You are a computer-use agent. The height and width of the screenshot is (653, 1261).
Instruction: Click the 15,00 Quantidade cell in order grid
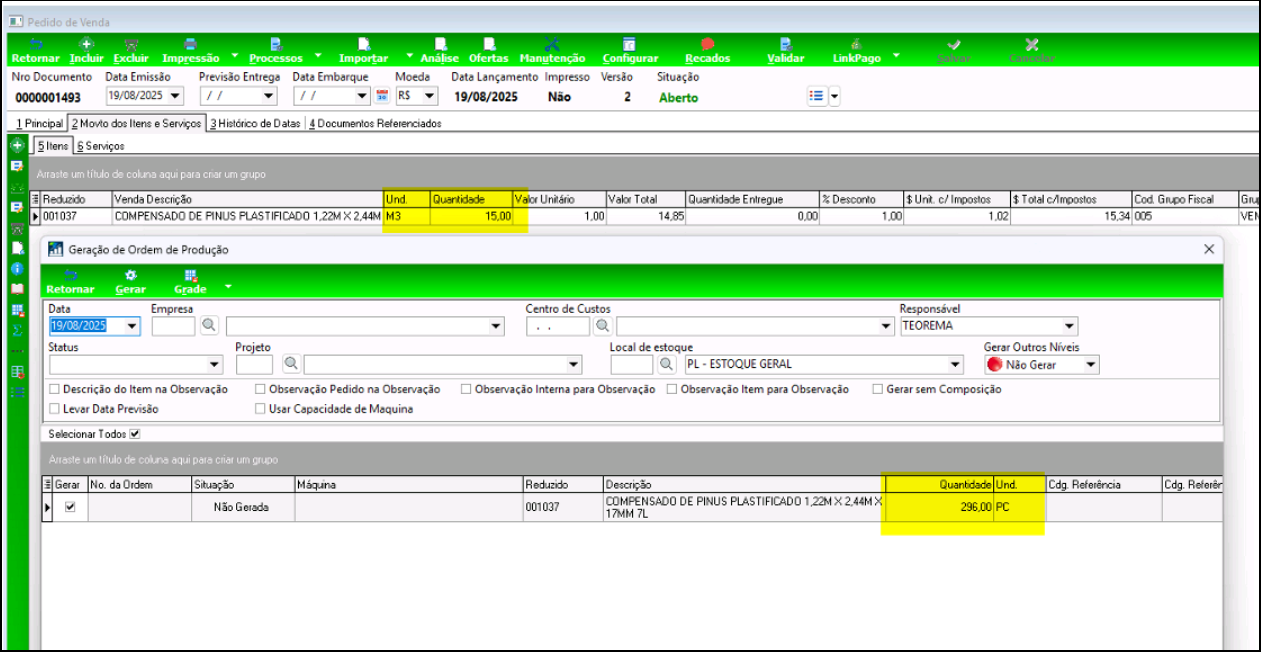472,215
